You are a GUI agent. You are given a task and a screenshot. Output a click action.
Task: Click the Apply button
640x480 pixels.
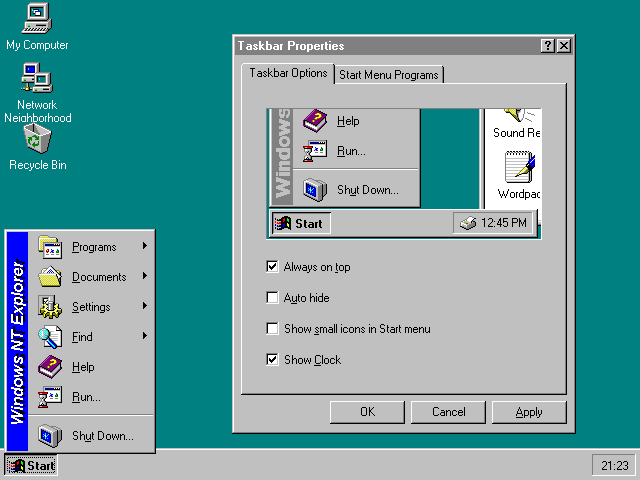pos(529,412)
